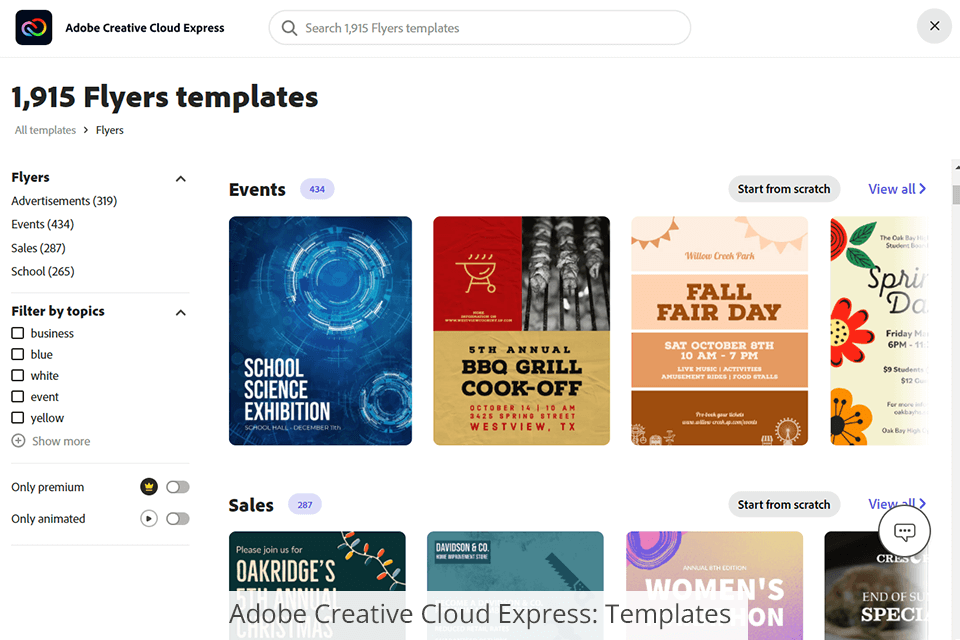This screenshot has width=960, height=640.
Task: Type in the Flyers templates search field
Action: [x=490, y=28]
